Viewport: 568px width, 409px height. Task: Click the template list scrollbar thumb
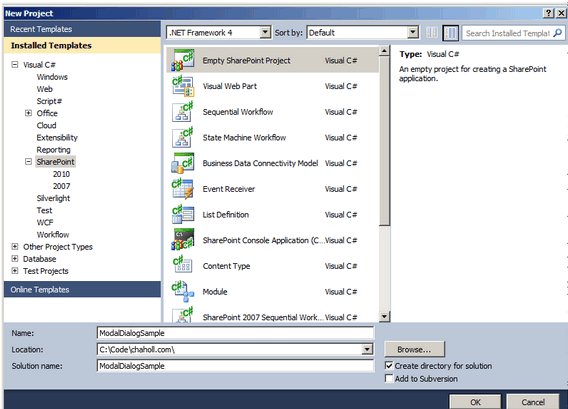point(384,141)
